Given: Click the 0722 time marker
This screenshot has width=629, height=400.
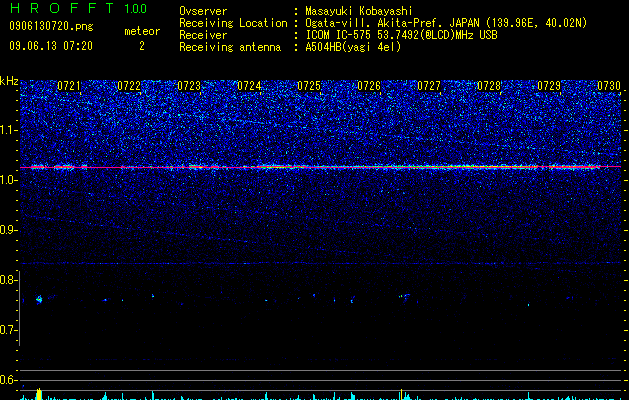Looking at the screenshot, I should click(x=129, y=86).
